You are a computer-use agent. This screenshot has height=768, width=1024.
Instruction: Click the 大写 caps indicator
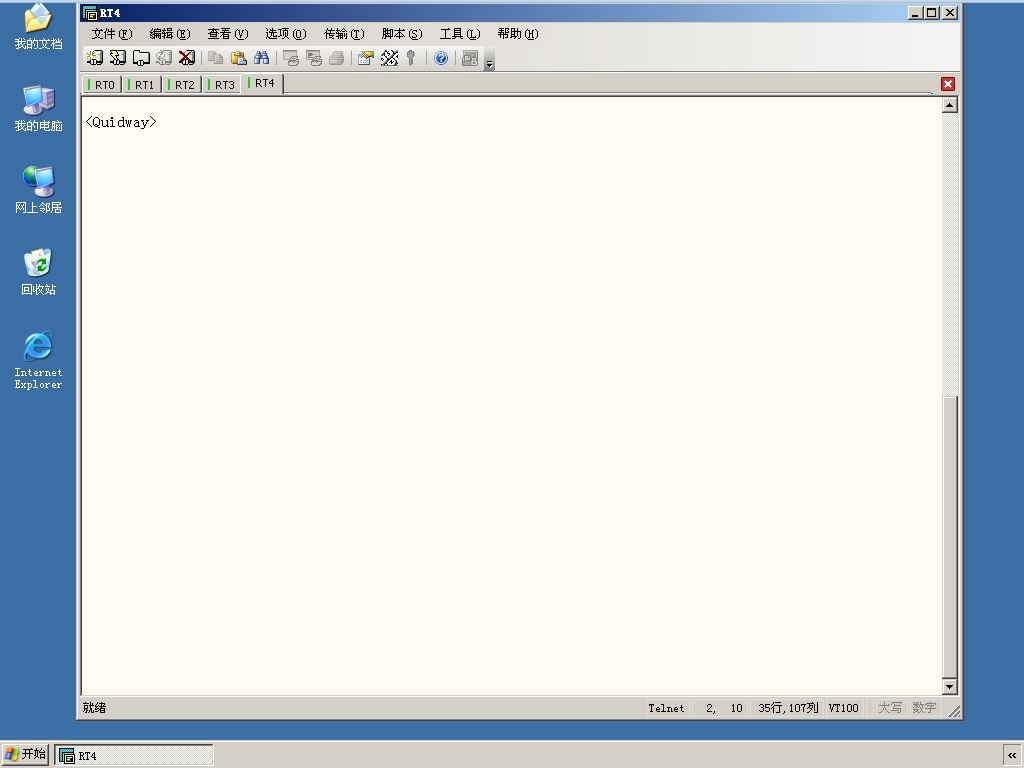click(889, 708)
